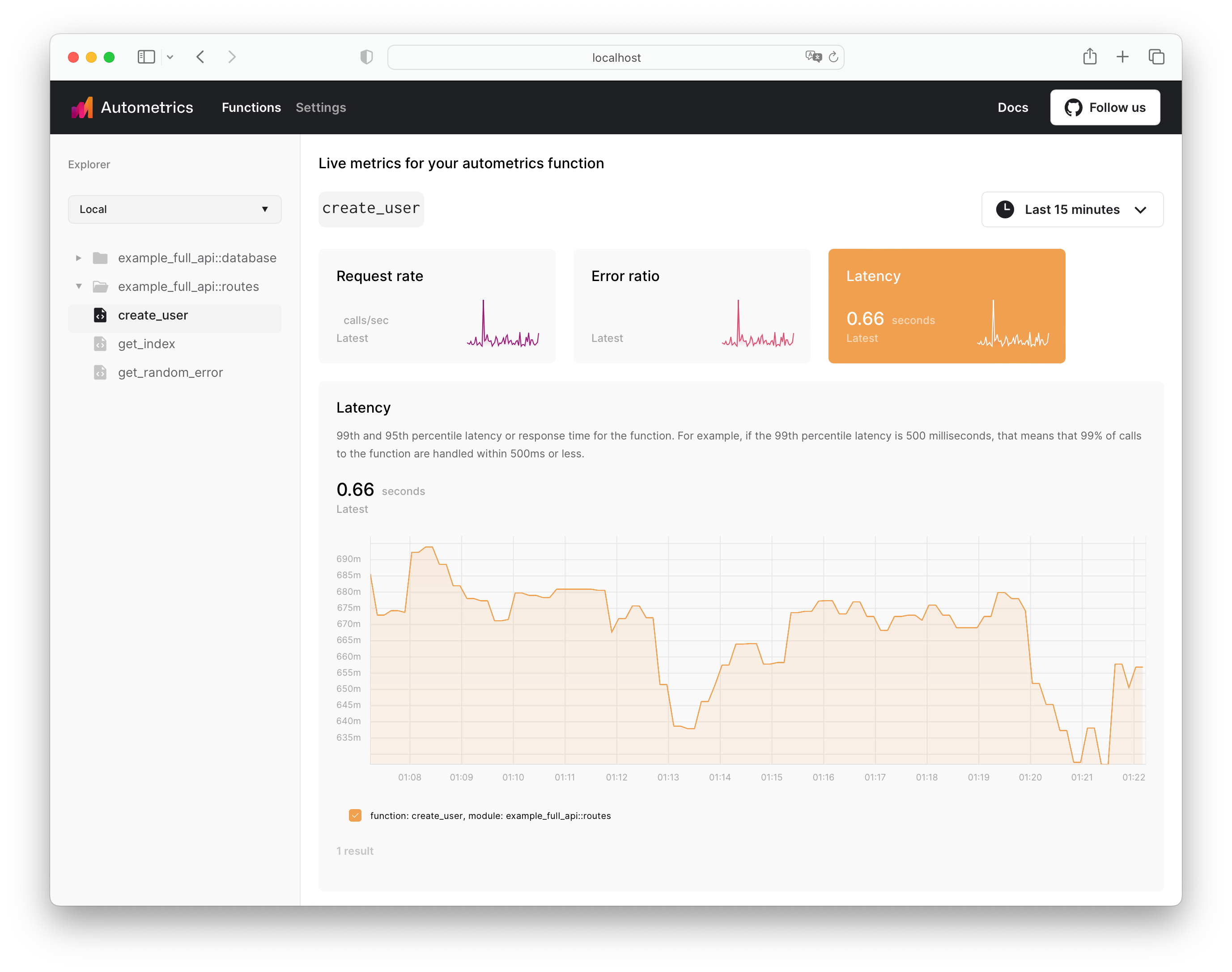Toggle the browser sidebar icon

146,57
